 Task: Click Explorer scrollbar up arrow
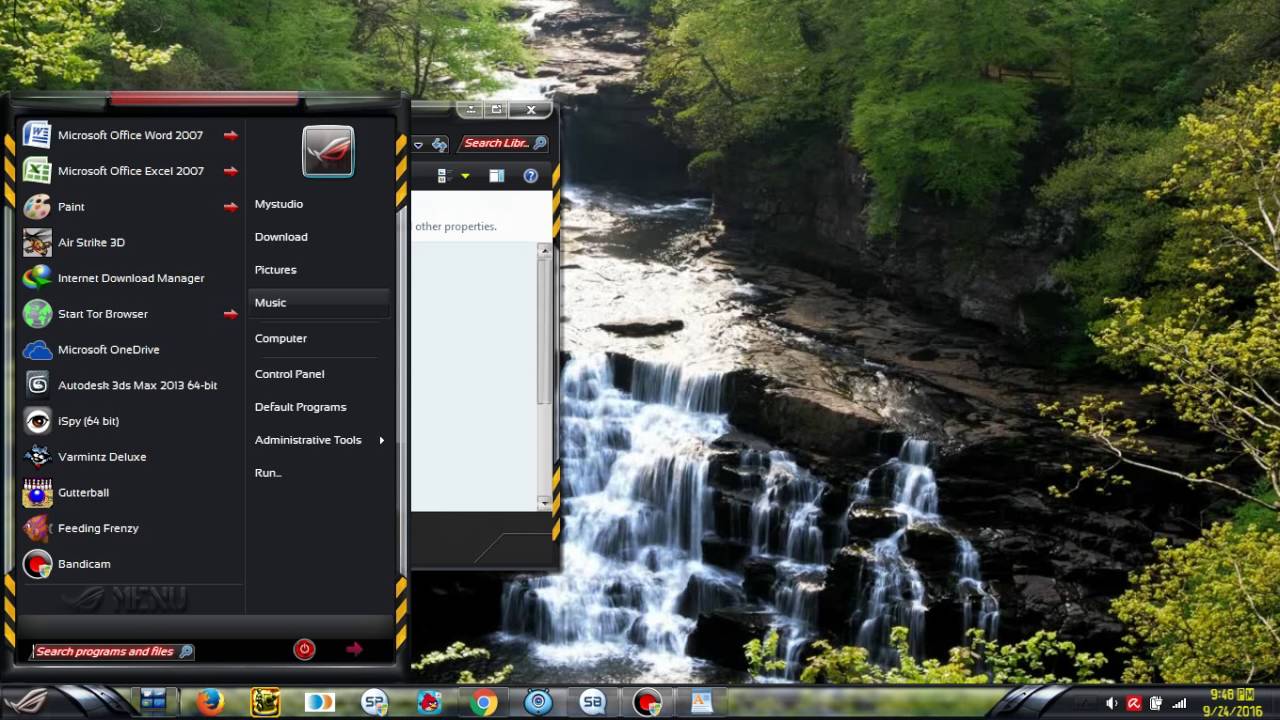point(544,251)
